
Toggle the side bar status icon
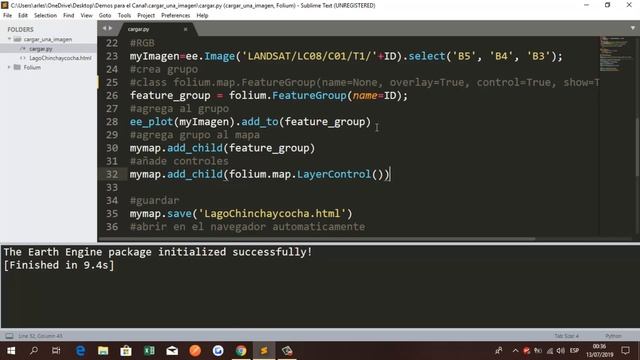[9, 336]
